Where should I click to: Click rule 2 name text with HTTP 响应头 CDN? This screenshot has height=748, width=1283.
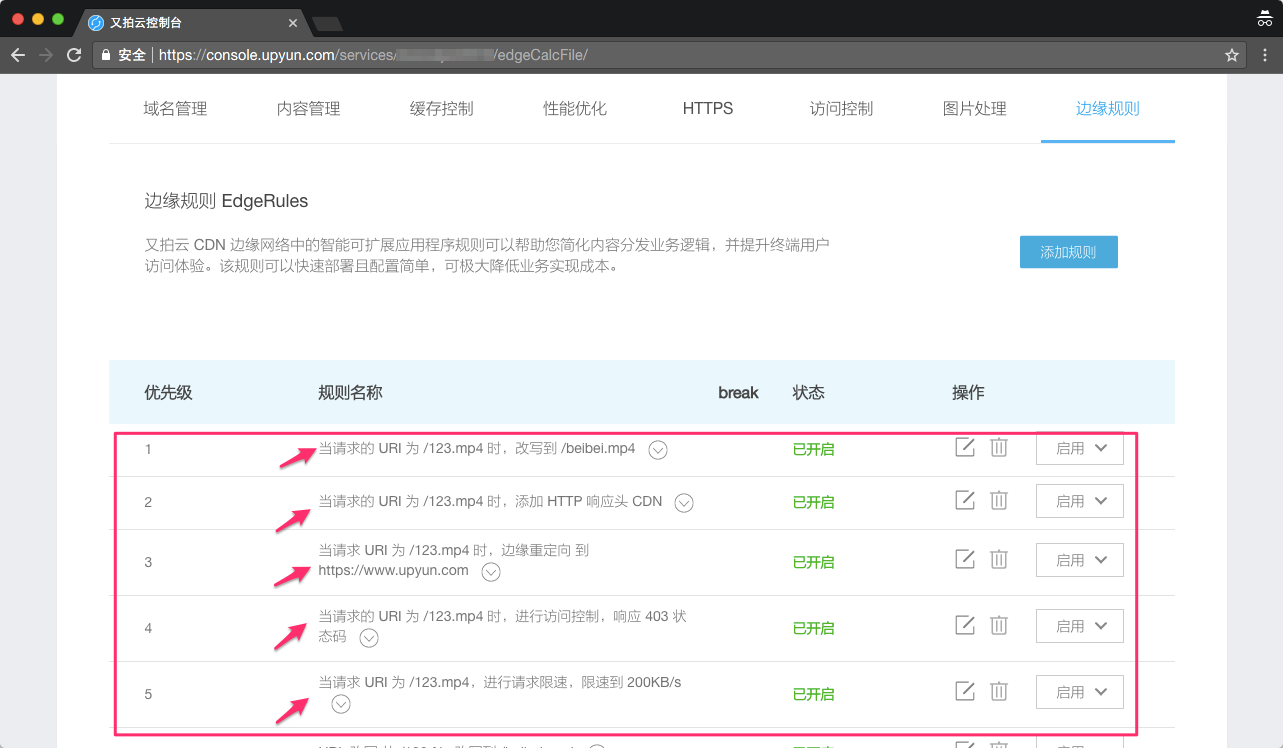pos(490,501)
